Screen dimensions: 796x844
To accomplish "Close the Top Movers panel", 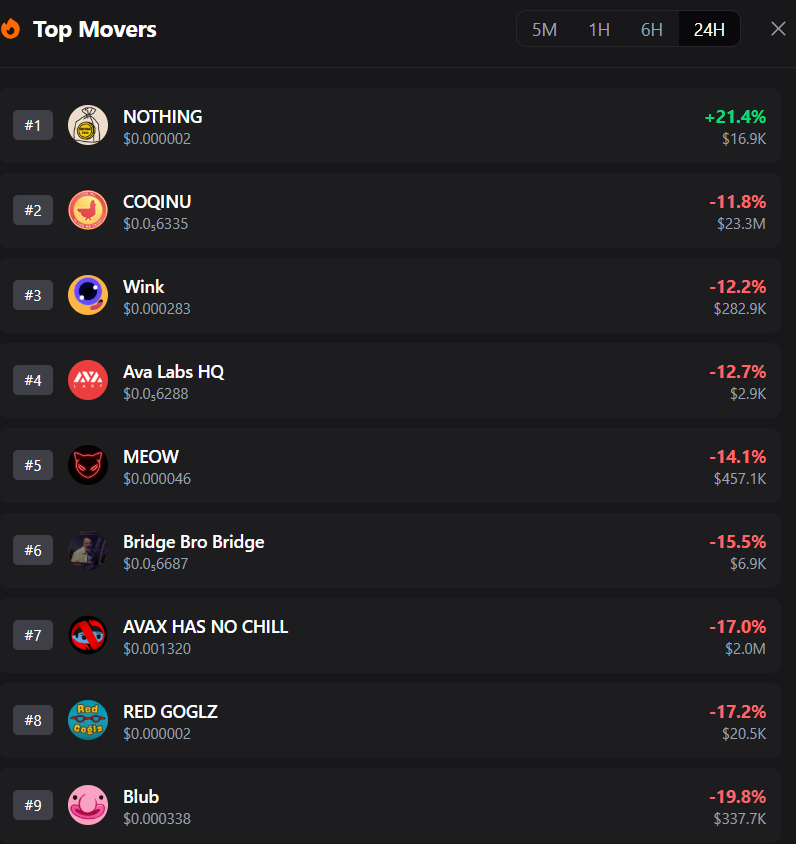I will tap(778, 29).
